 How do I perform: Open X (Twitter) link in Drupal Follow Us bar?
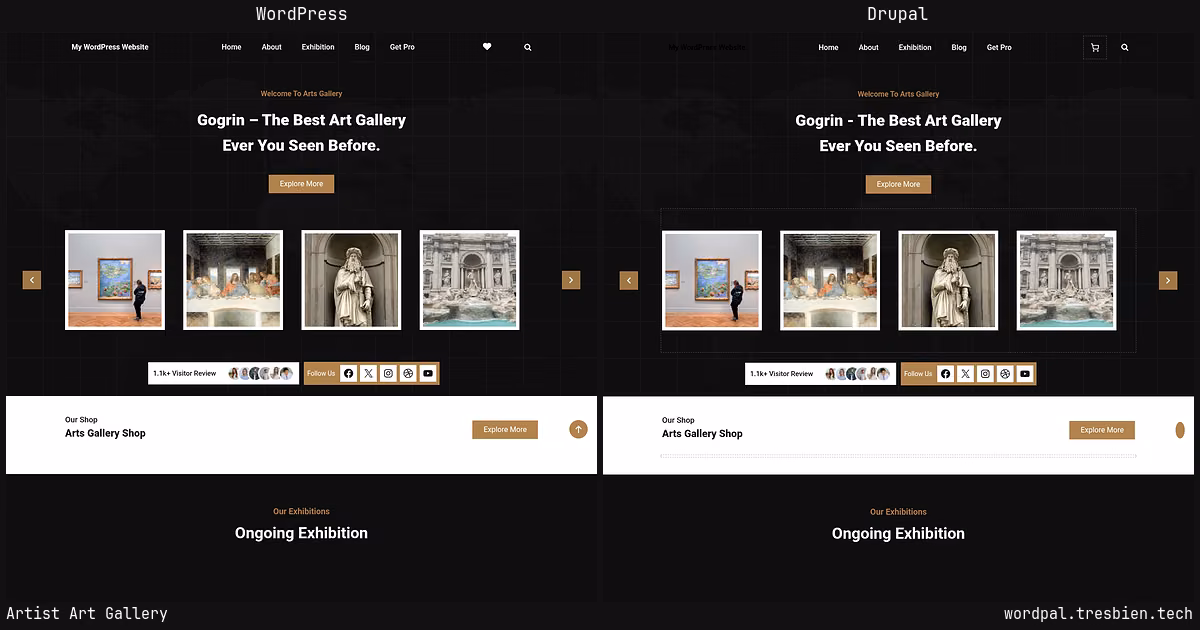(965, 374)
